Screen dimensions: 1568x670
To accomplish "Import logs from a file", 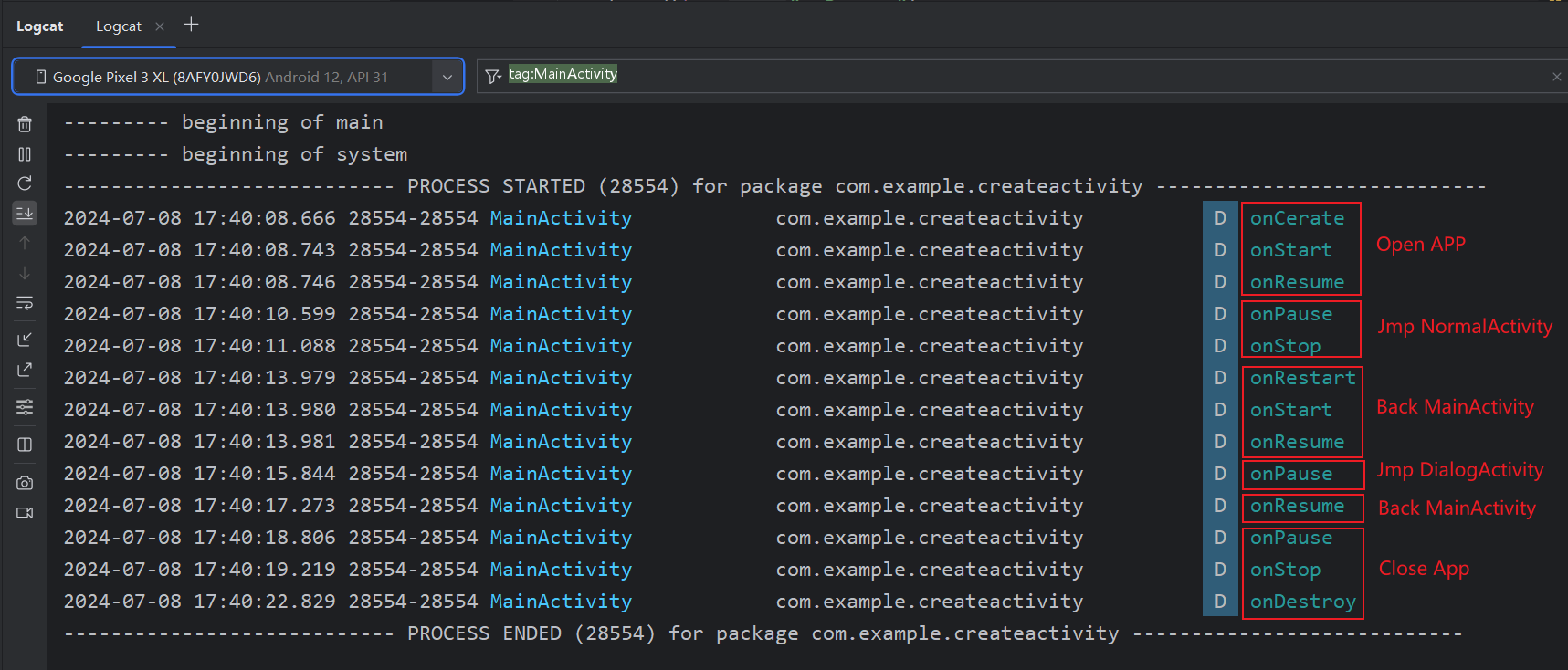I will [25, 340].
